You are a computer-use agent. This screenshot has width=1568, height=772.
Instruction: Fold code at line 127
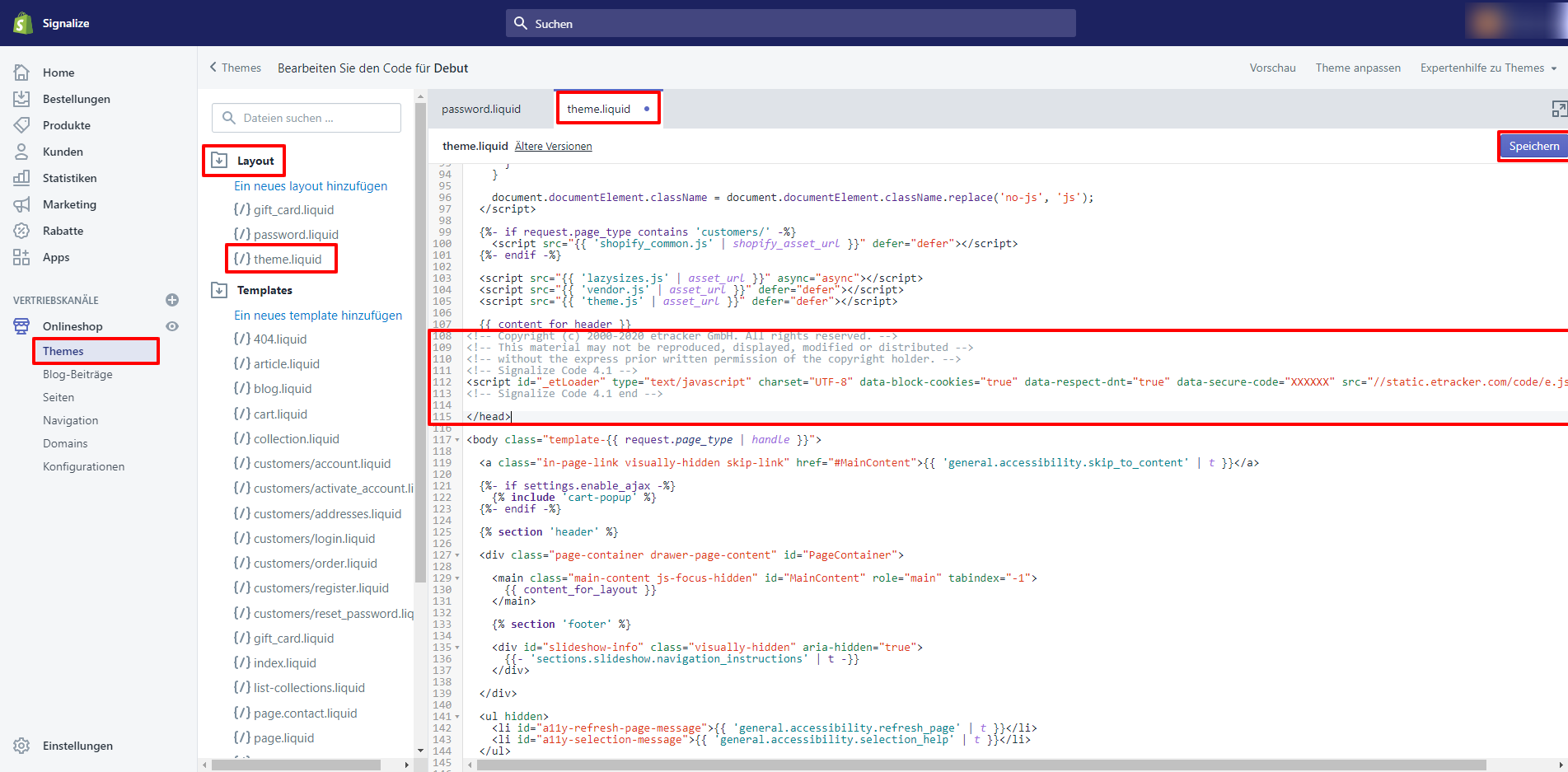(x=457, y=555)
